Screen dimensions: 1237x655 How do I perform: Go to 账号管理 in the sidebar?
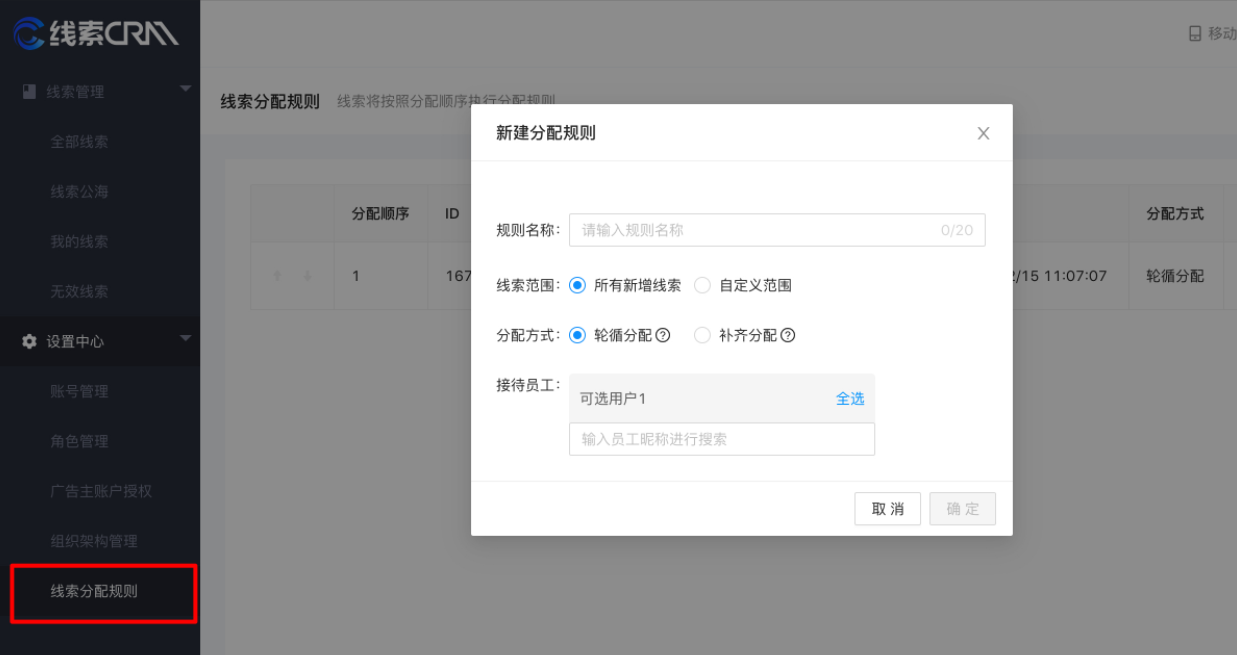[79, 392]
